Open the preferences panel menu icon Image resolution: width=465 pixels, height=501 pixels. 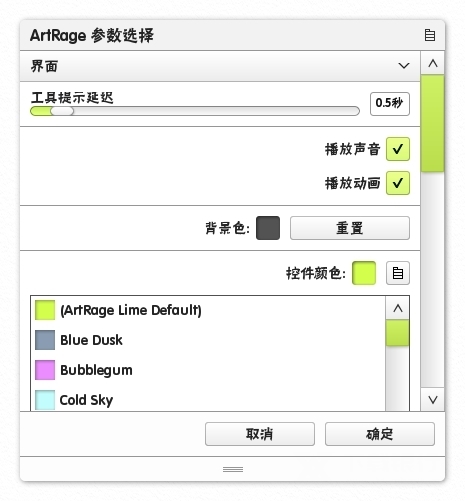tap(429, 35)
